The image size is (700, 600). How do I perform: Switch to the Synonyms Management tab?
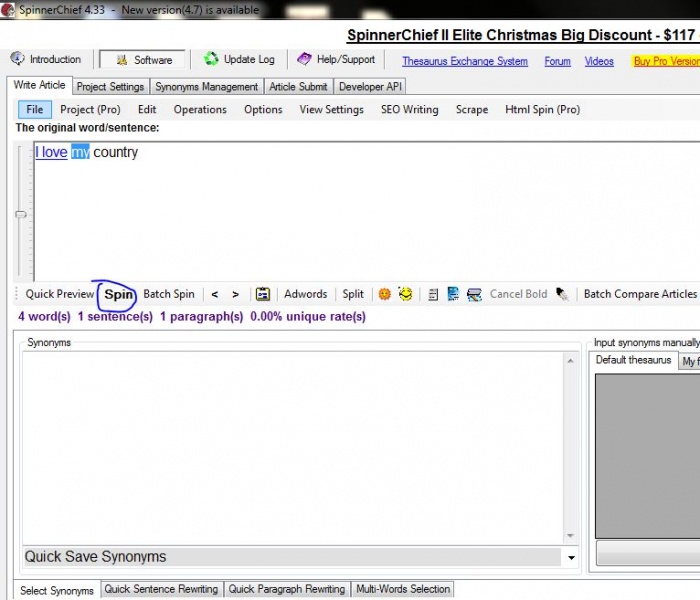coord(206,87)
